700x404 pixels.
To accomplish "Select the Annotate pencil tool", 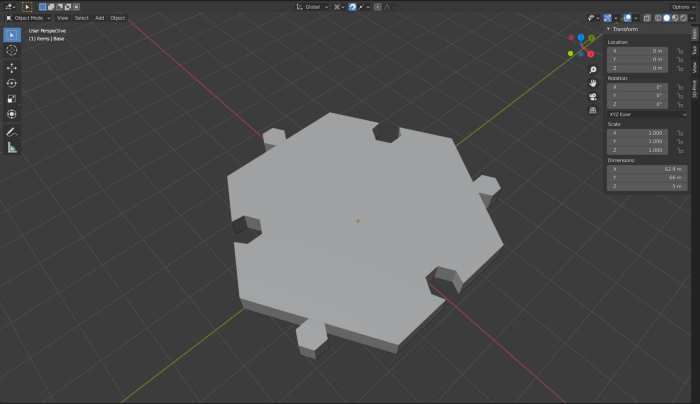I will (x=12, y=132).
